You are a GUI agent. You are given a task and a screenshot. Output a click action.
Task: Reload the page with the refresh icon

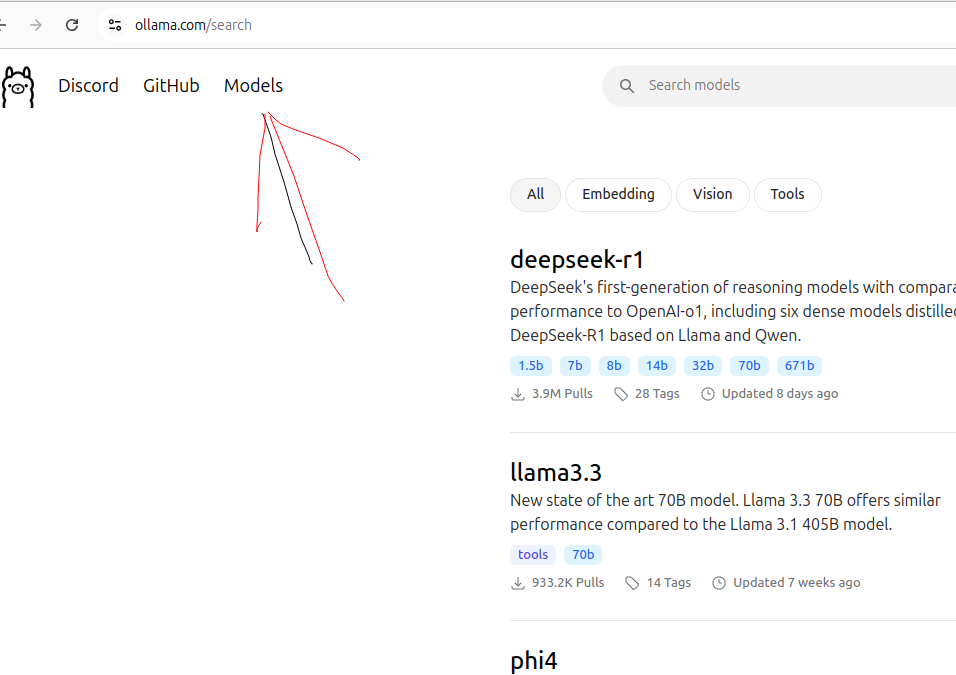click(72, 25)
